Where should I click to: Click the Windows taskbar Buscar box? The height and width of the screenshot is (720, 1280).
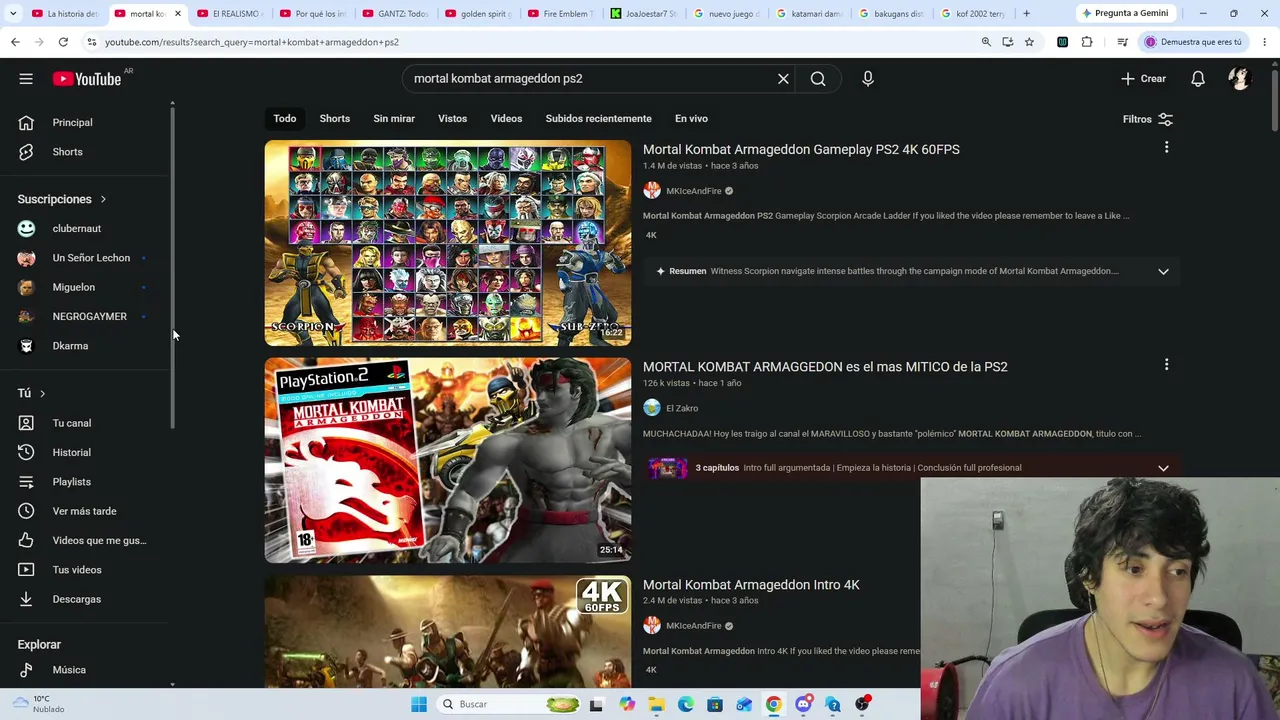(510, 704)
